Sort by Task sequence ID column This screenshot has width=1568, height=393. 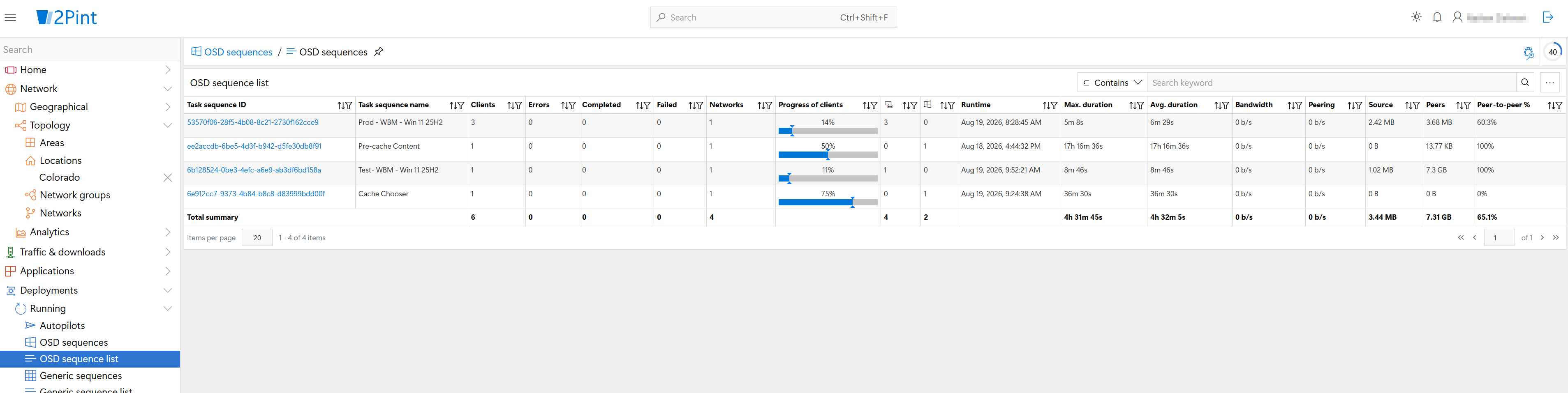point(341,105)
